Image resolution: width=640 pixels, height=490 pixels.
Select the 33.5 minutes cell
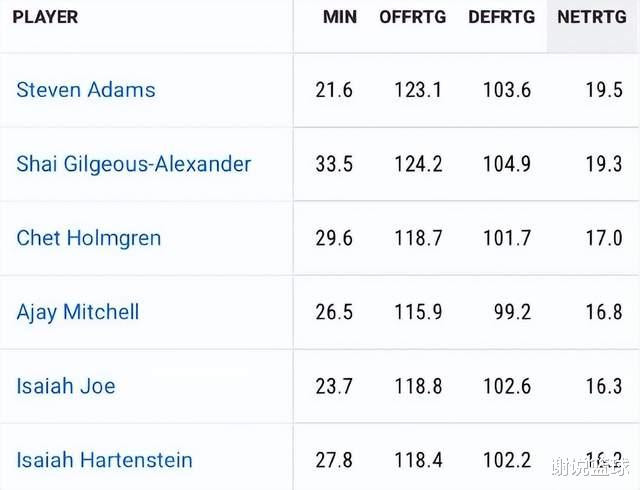[x=334, y=164]
